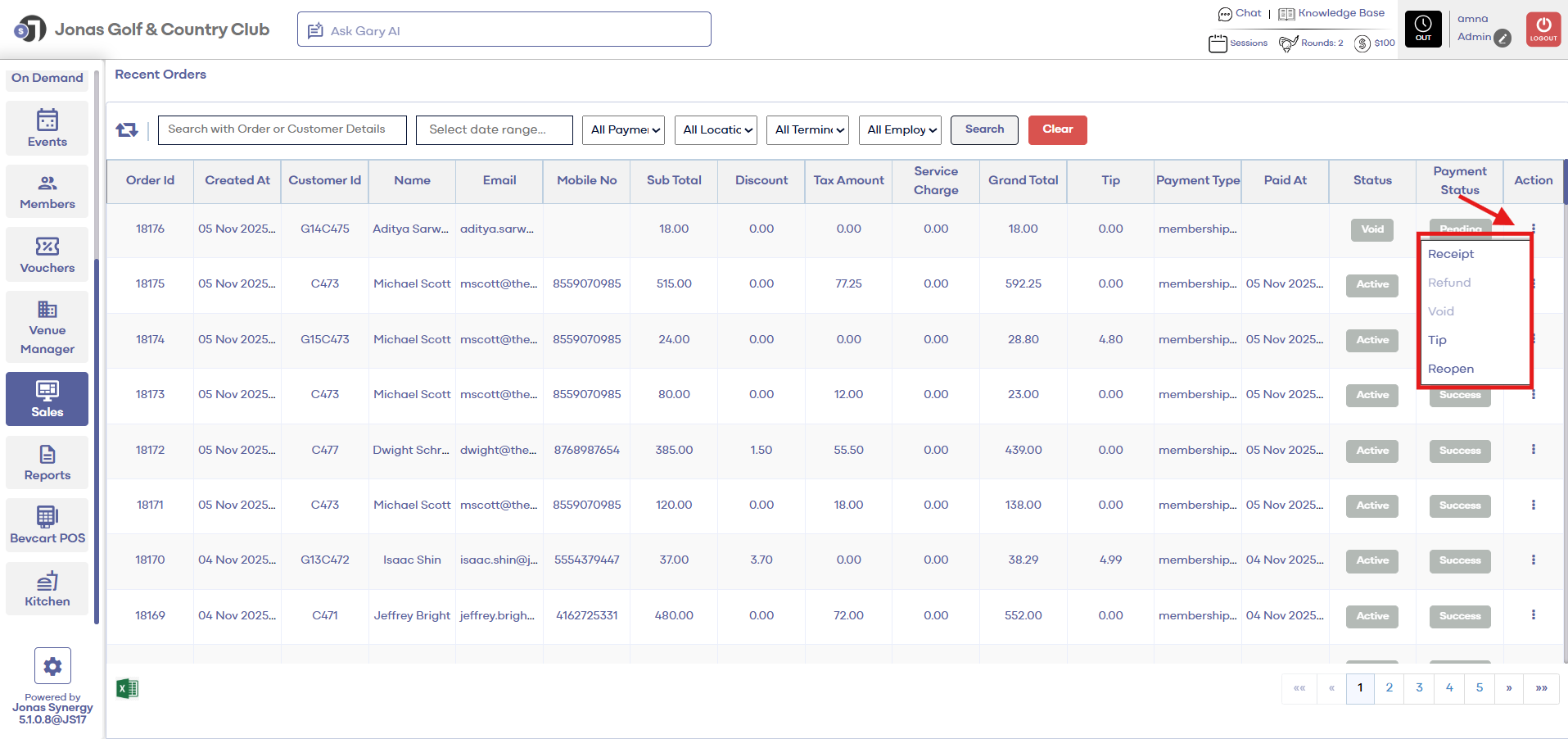Open the Events section in sidebar

pyautogui.click(x=47, y=129)
